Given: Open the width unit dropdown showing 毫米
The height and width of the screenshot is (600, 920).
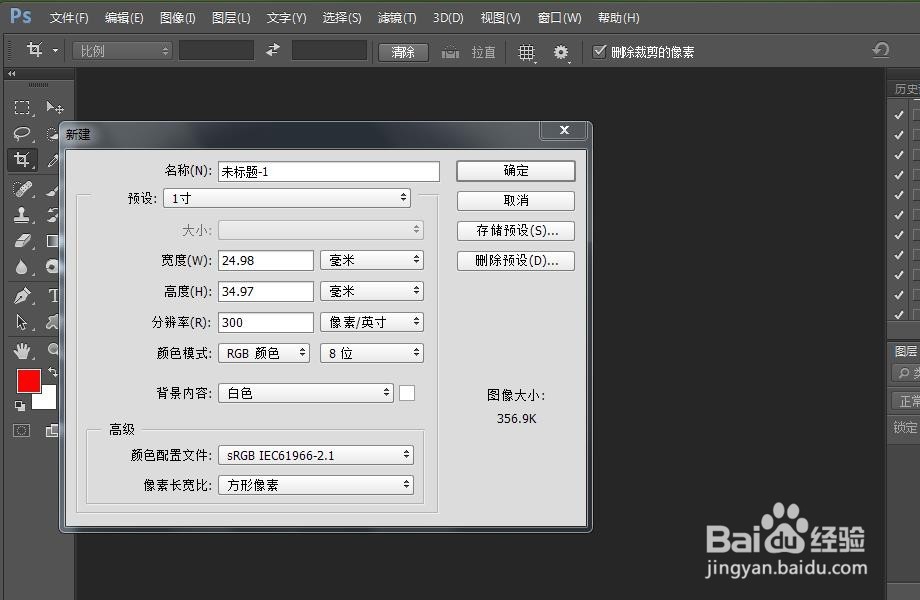Looking at the screenshot, I should pyautogui.click(x=371, y=260).
